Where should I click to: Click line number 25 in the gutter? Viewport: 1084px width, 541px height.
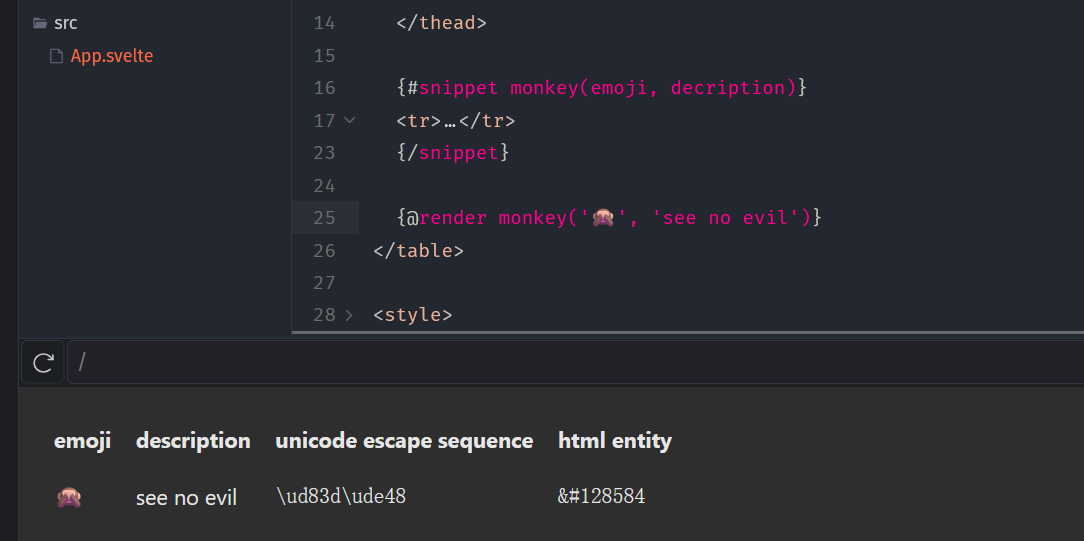tap(324, 217)
